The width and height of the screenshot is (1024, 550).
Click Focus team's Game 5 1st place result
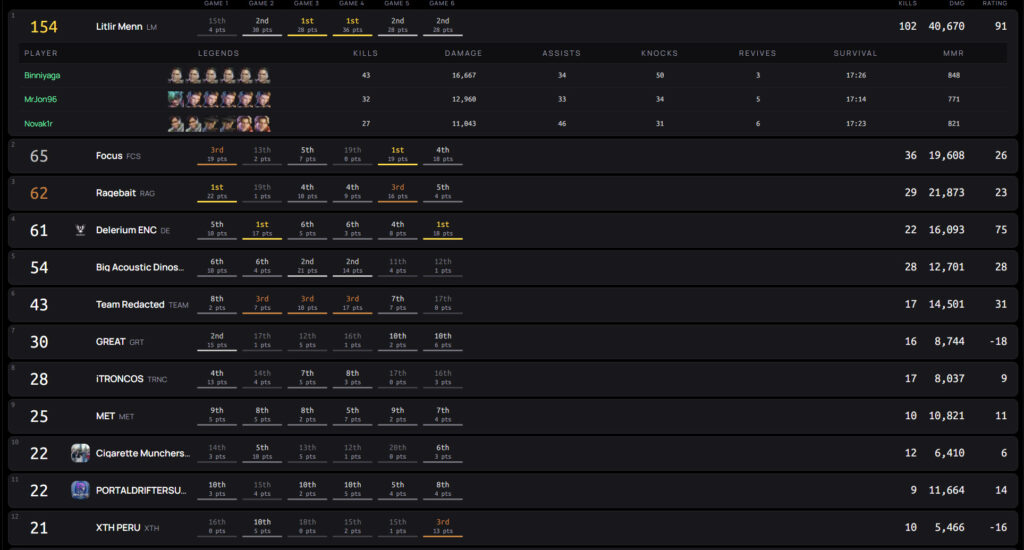(397, 155)
